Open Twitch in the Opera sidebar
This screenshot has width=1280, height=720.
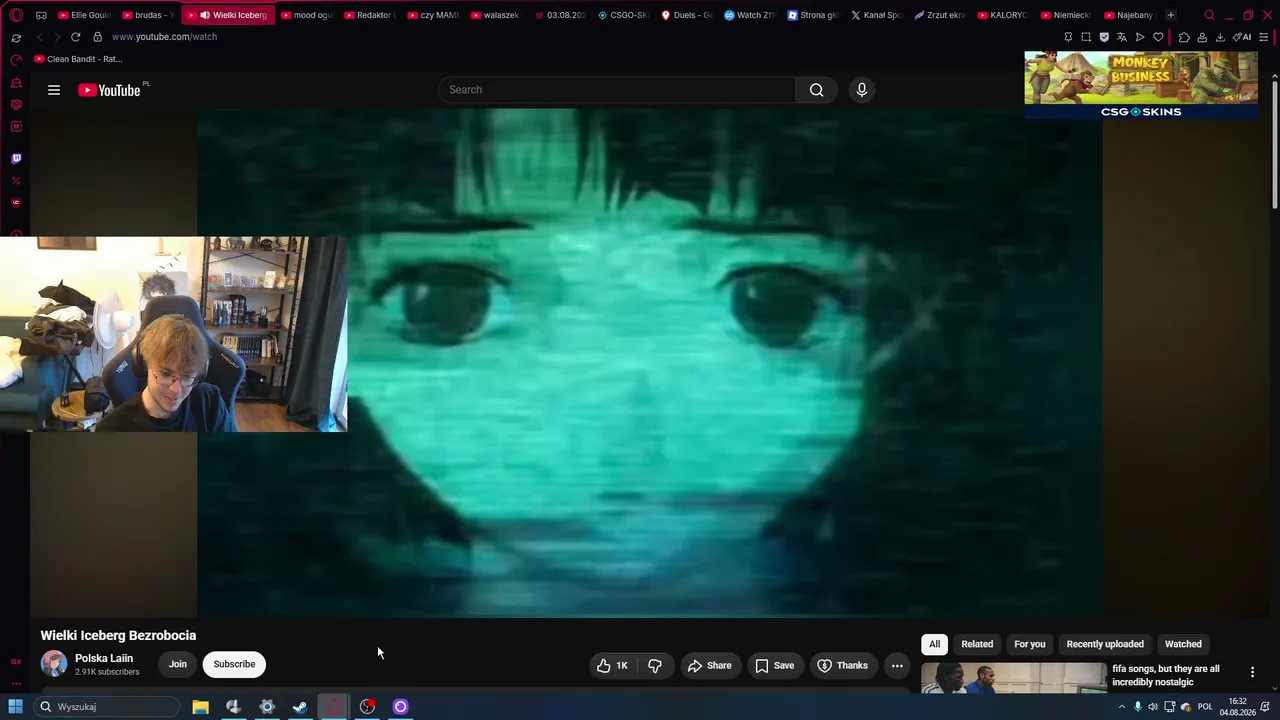(16, 159)
